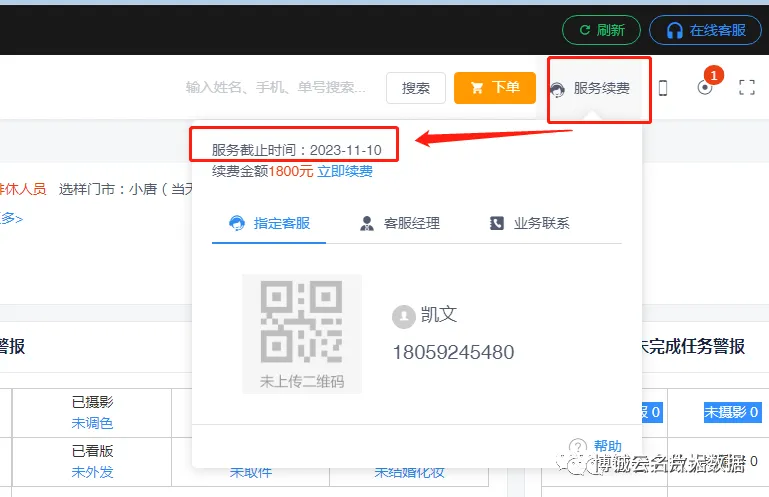
Task: Click the 立即续费 renew now link
Action: coord(345,171)
